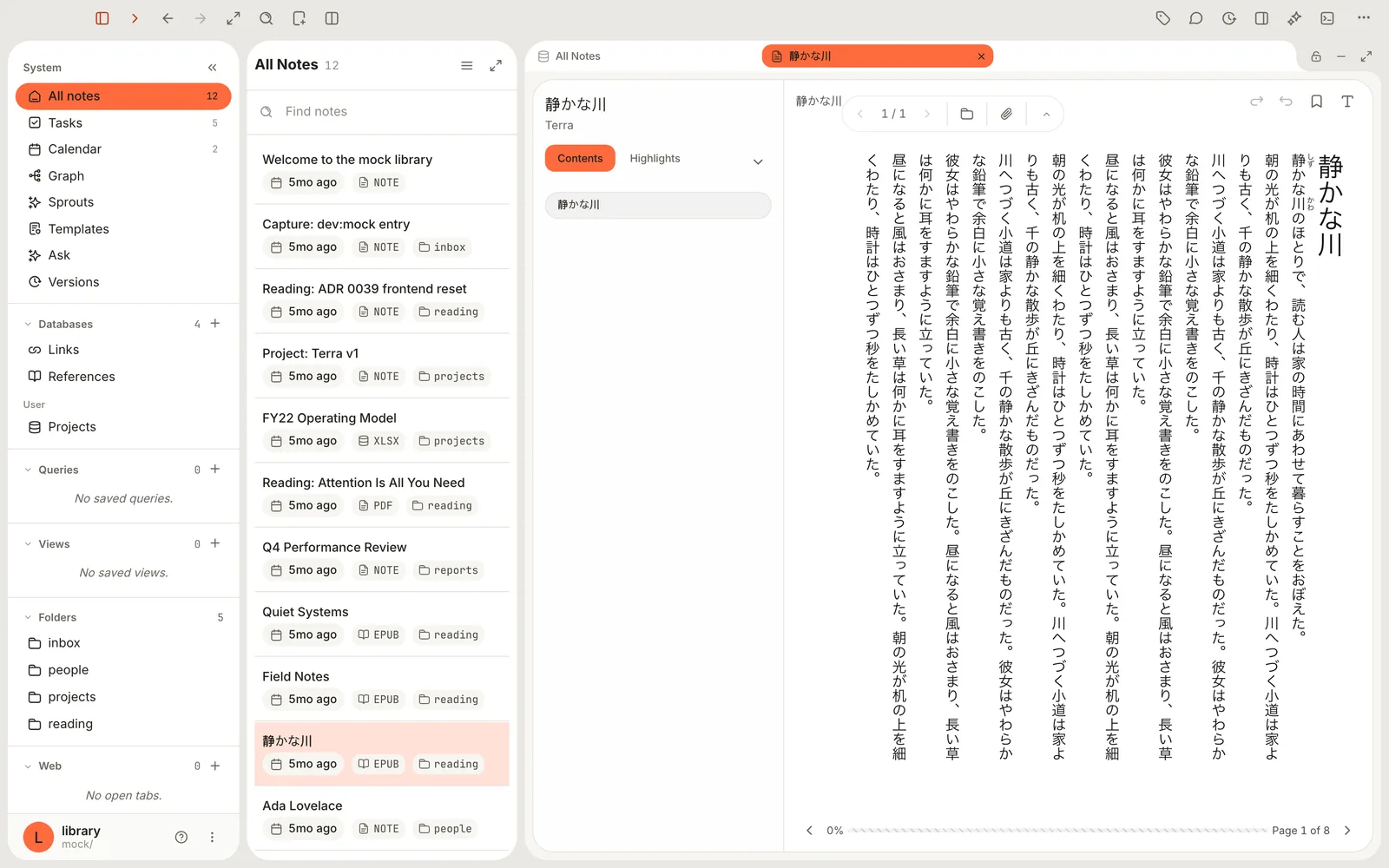Collapse the Databases section
The height and width of the screenshot is (868, 1389).
pyautogui.click(x=28, y=325)
